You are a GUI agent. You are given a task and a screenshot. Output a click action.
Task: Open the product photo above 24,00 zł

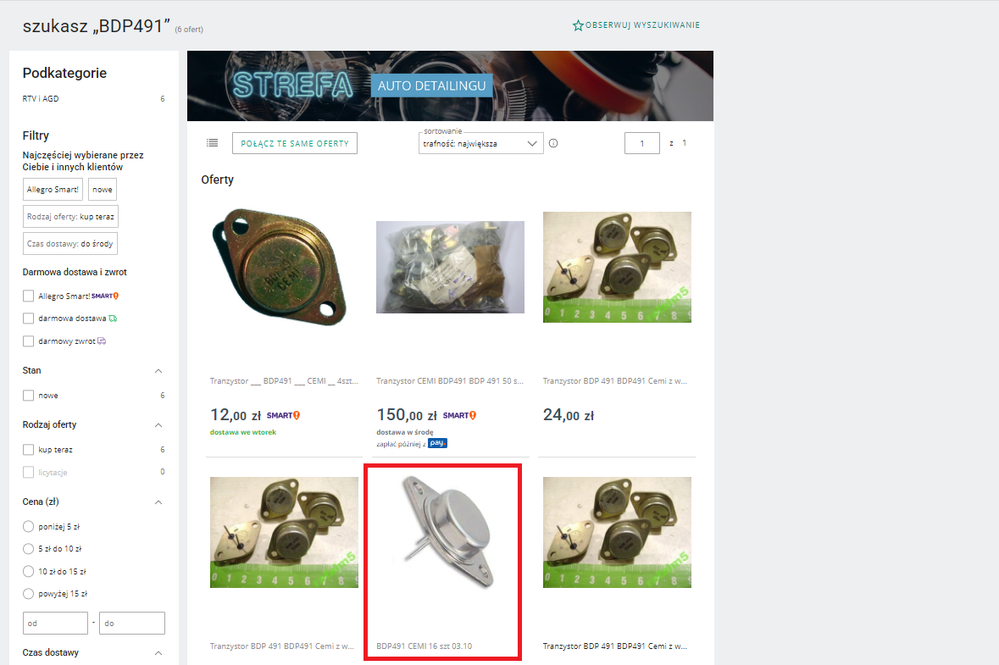(x=617, y=268)
